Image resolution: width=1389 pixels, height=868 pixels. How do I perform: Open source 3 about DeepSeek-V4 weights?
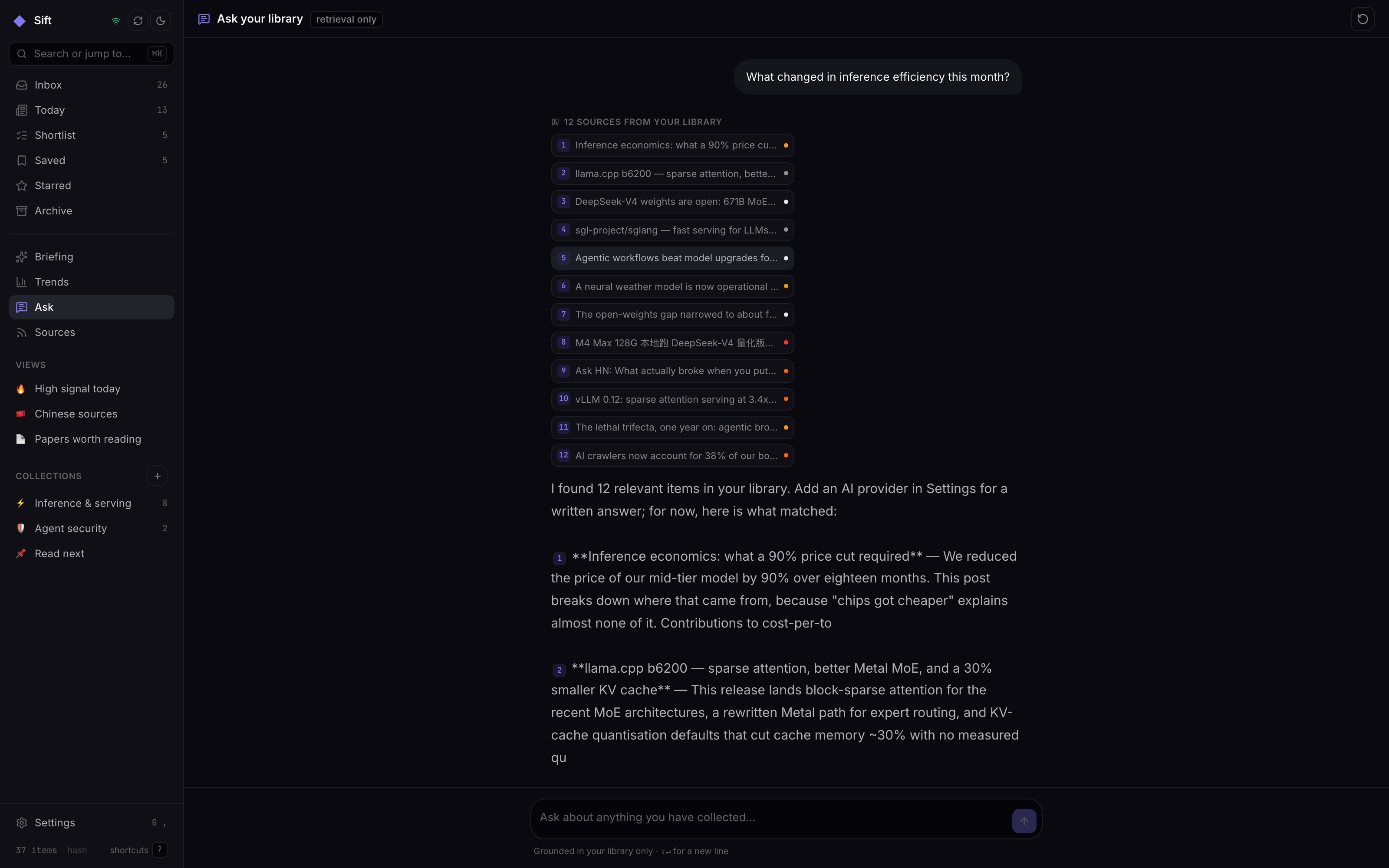tap(672, 201)
